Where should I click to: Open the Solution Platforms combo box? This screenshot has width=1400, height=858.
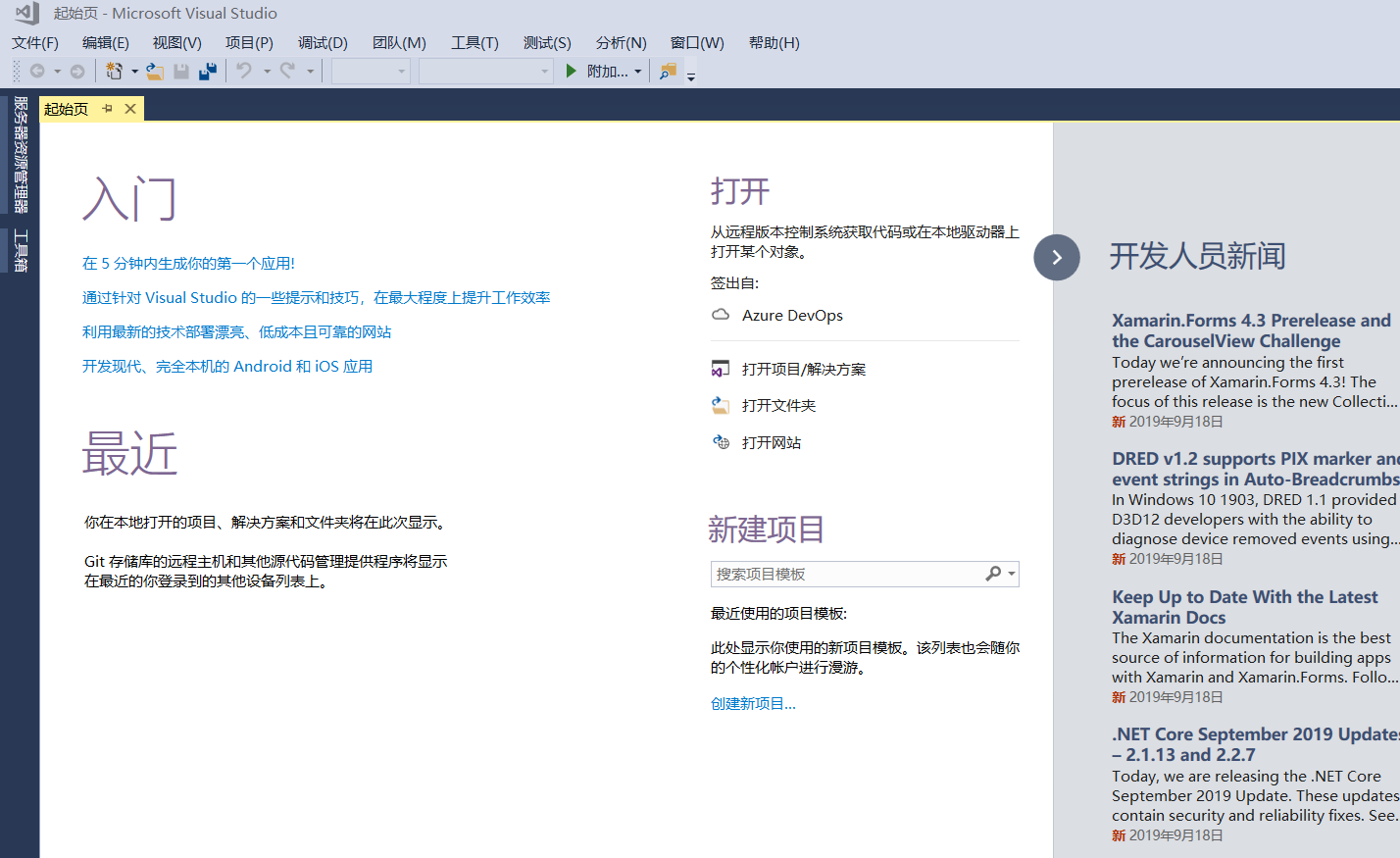pos(486,72)
